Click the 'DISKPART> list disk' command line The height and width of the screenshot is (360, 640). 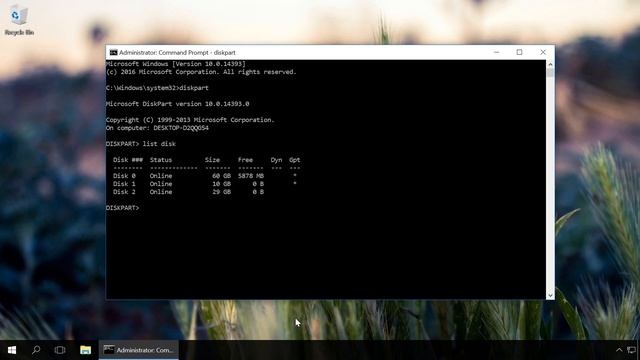(141, 144)
